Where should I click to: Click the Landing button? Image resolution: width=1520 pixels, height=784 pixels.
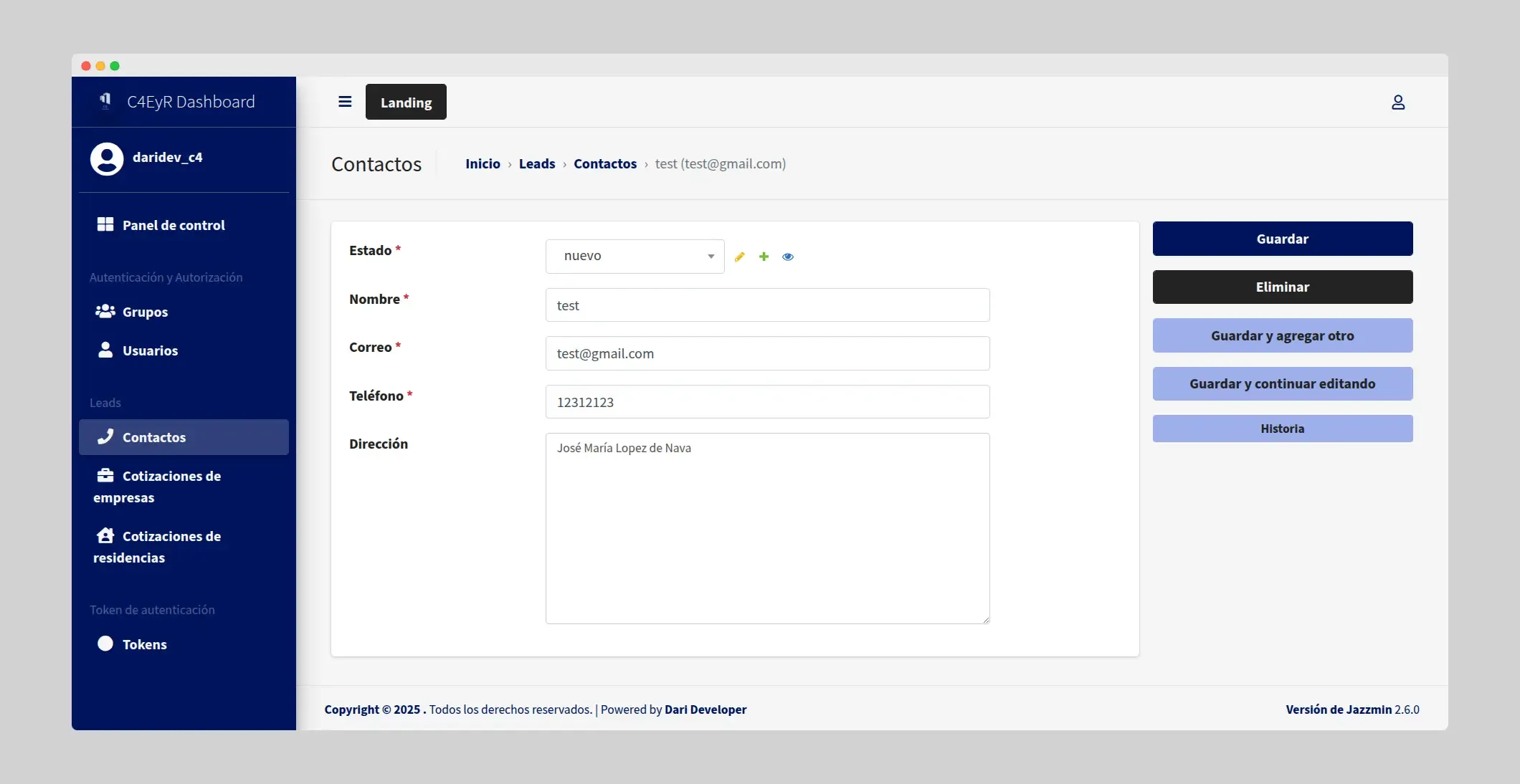[406, 102]
